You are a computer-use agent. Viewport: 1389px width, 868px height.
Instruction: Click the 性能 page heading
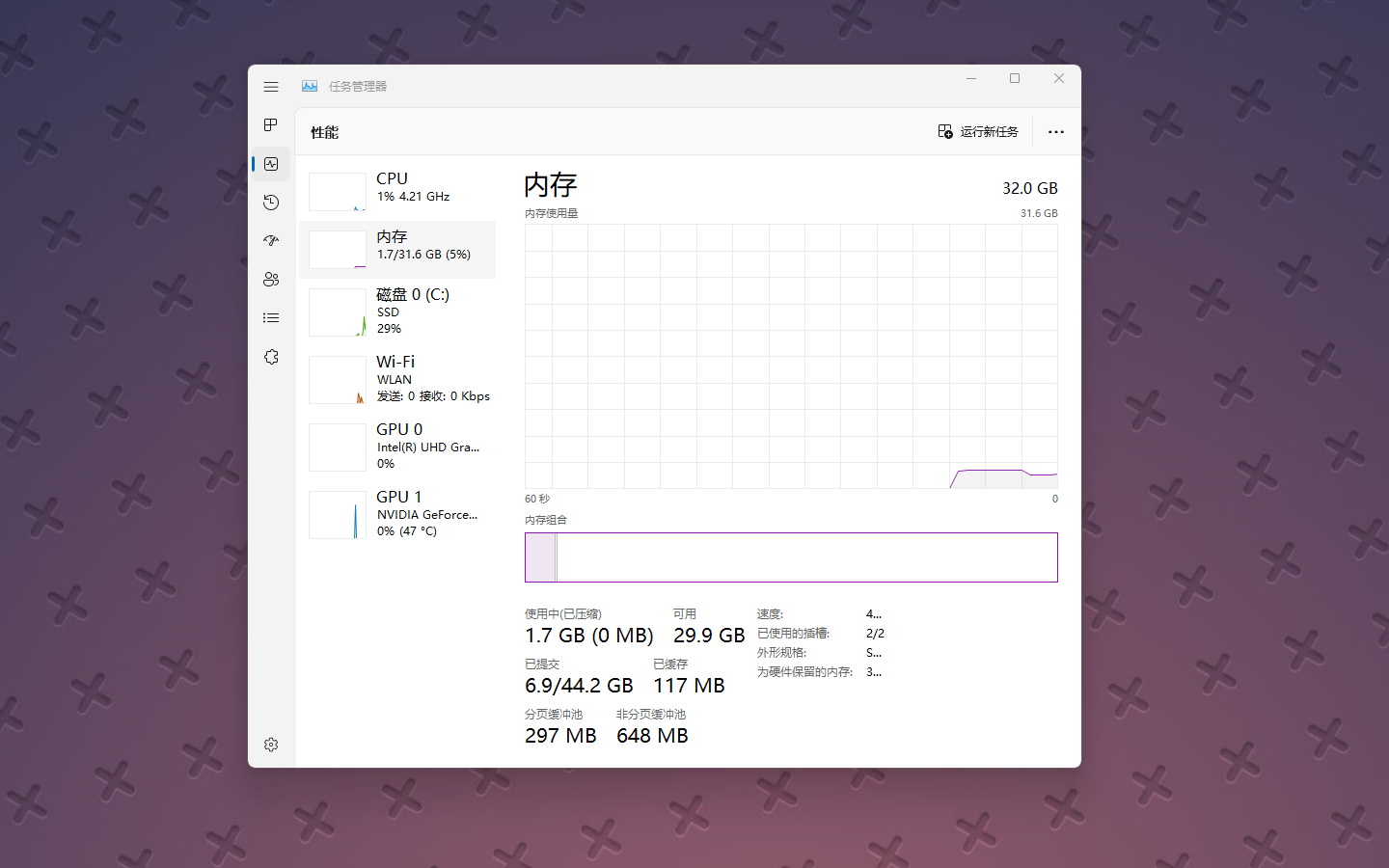point(324,132)
